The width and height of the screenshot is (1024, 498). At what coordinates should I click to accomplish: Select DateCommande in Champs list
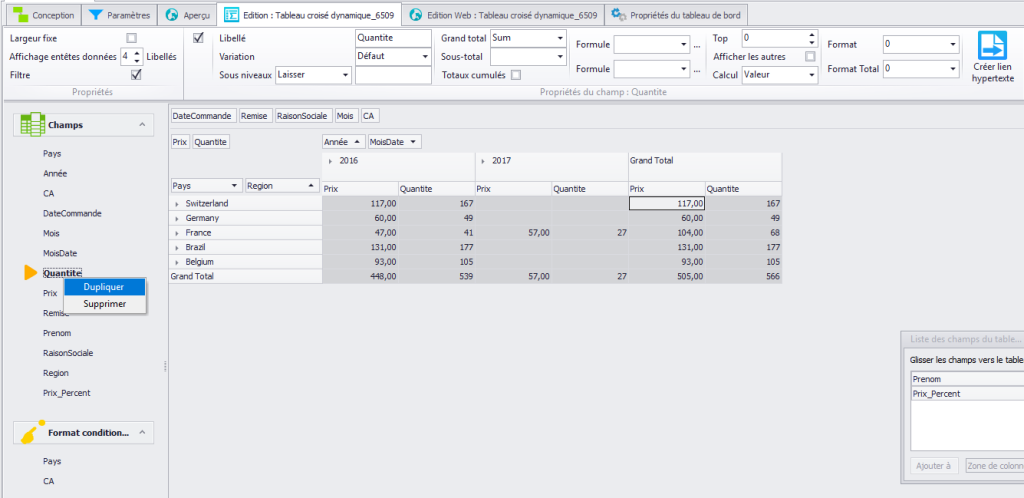tap(72, 213)
